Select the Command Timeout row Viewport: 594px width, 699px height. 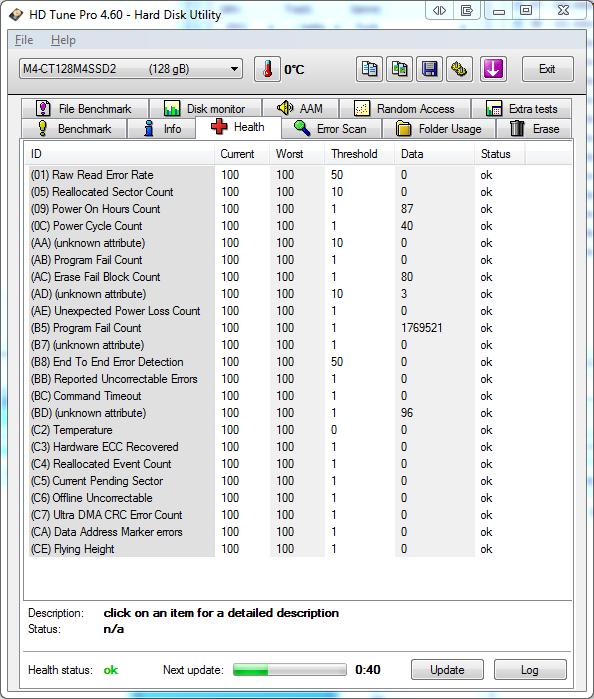pos(277,395)
